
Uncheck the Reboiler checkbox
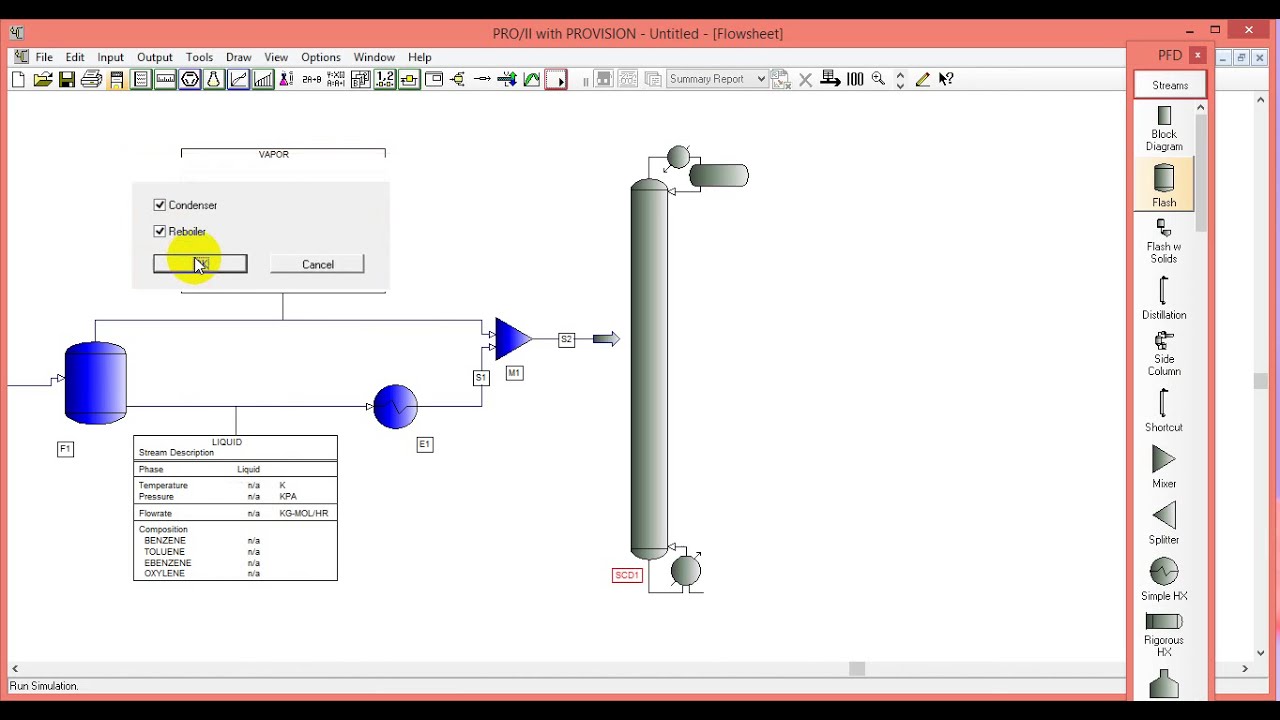pyautogui.click(x=160, y=231)
